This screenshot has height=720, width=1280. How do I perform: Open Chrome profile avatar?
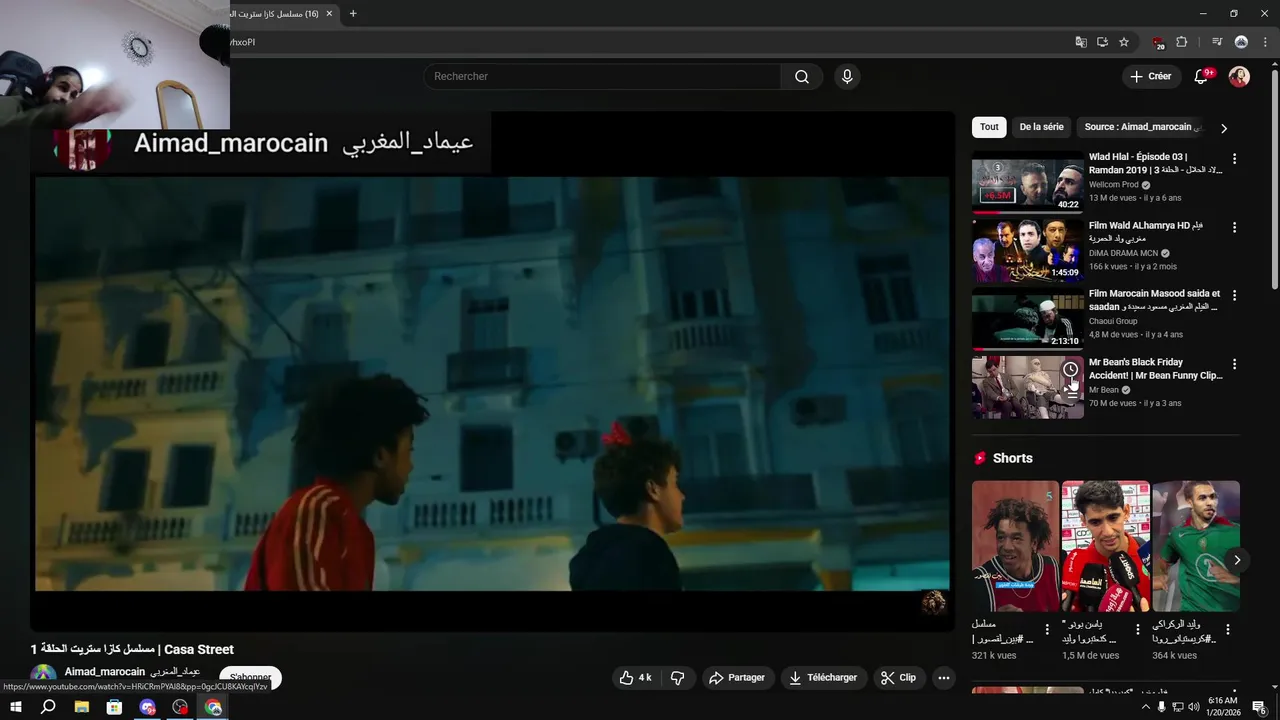[1241, 42]
